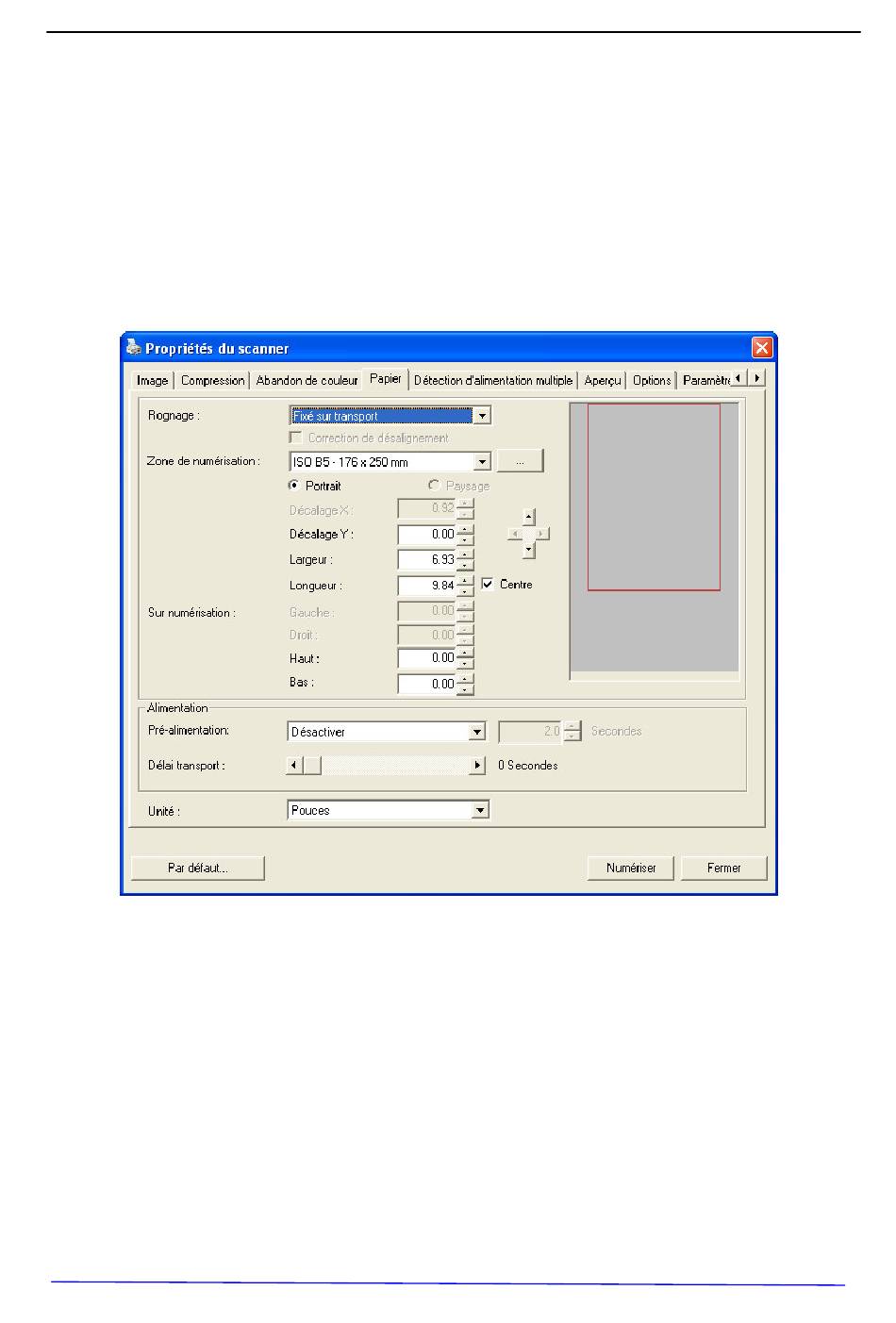Move scan area up with arrow

click(529, 517)
